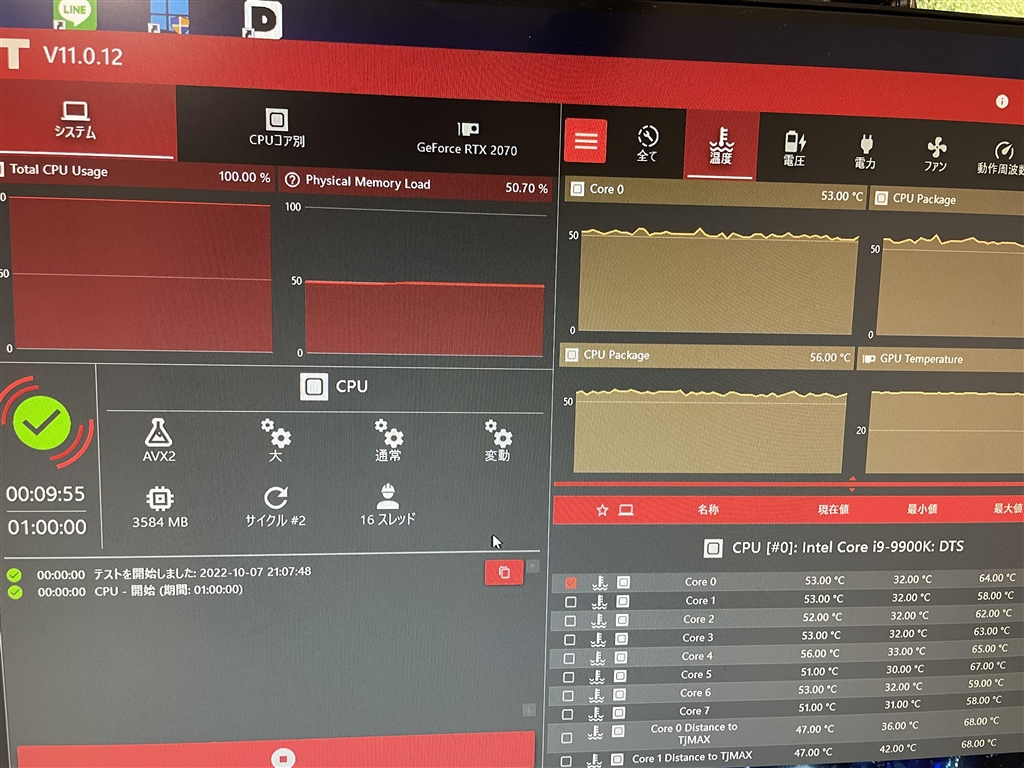The image size is (1024, 768).
Task: Sort by 最小値 column header
Action: click(921, 508)
